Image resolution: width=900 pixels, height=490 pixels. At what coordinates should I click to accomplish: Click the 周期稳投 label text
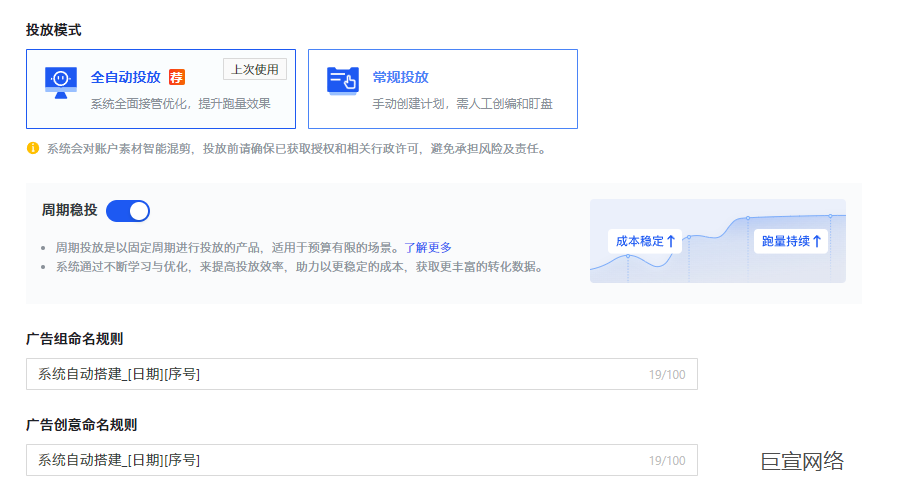69,211
